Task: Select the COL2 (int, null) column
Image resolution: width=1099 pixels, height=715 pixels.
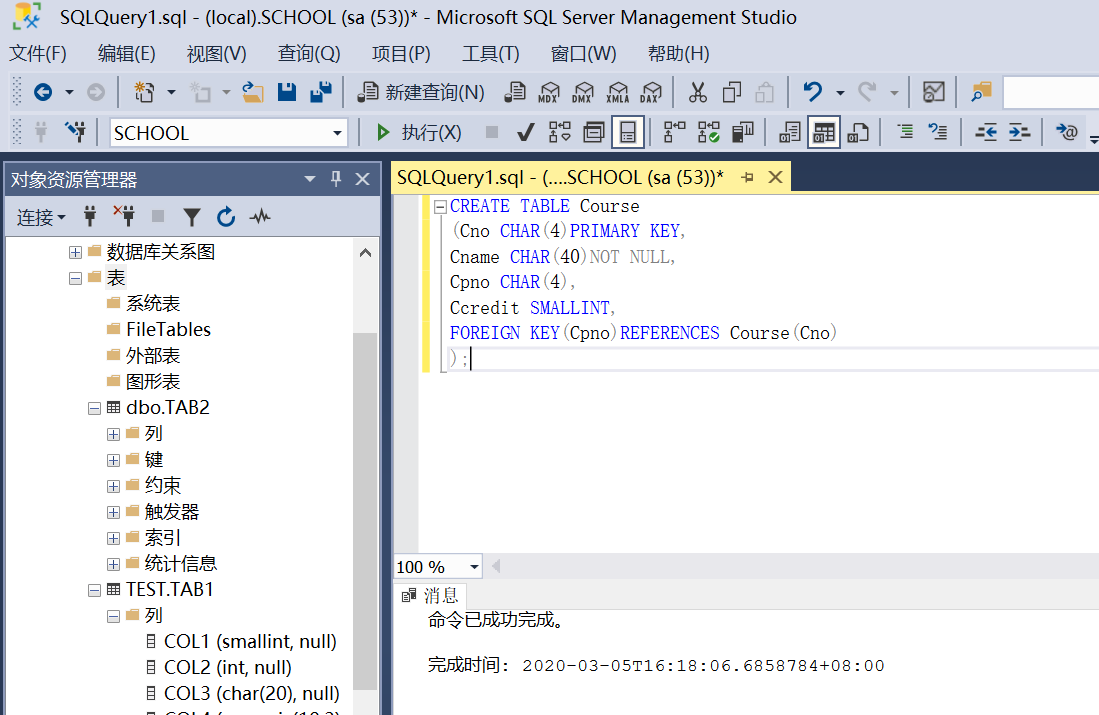Action: pyautogui.click(x=227, y=667)
